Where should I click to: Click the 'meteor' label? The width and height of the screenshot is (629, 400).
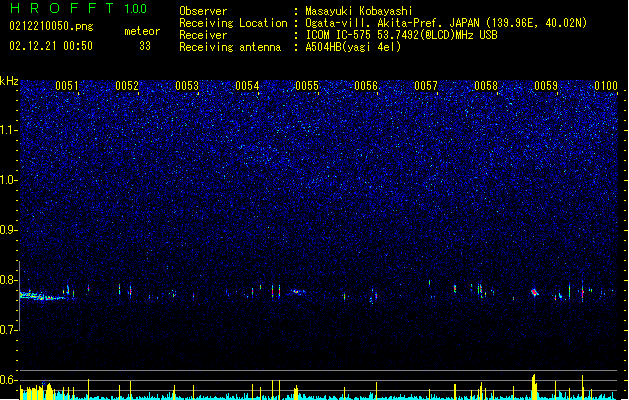coord(142,31)
